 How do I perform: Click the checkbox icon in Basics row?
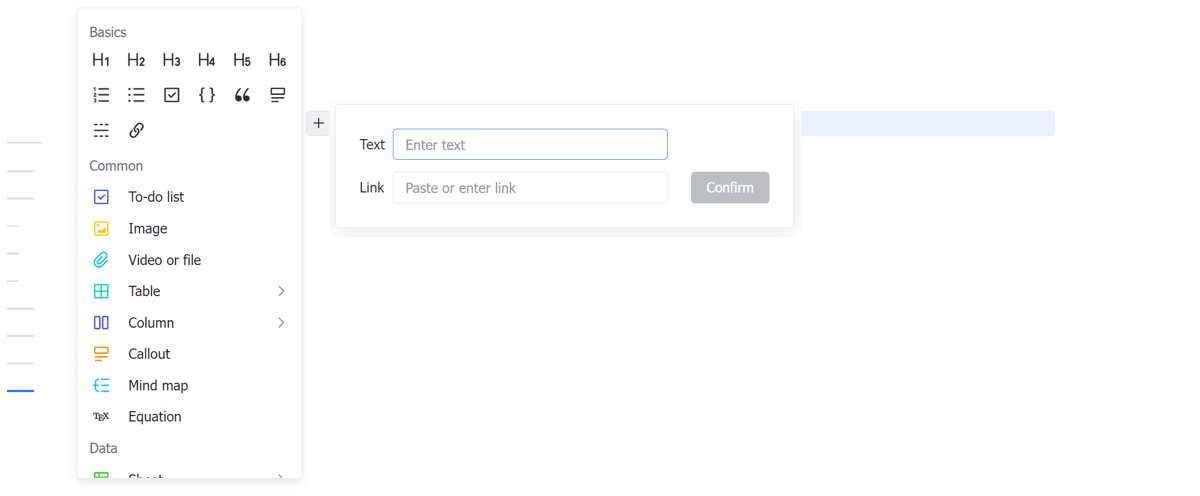click(172, 95)
